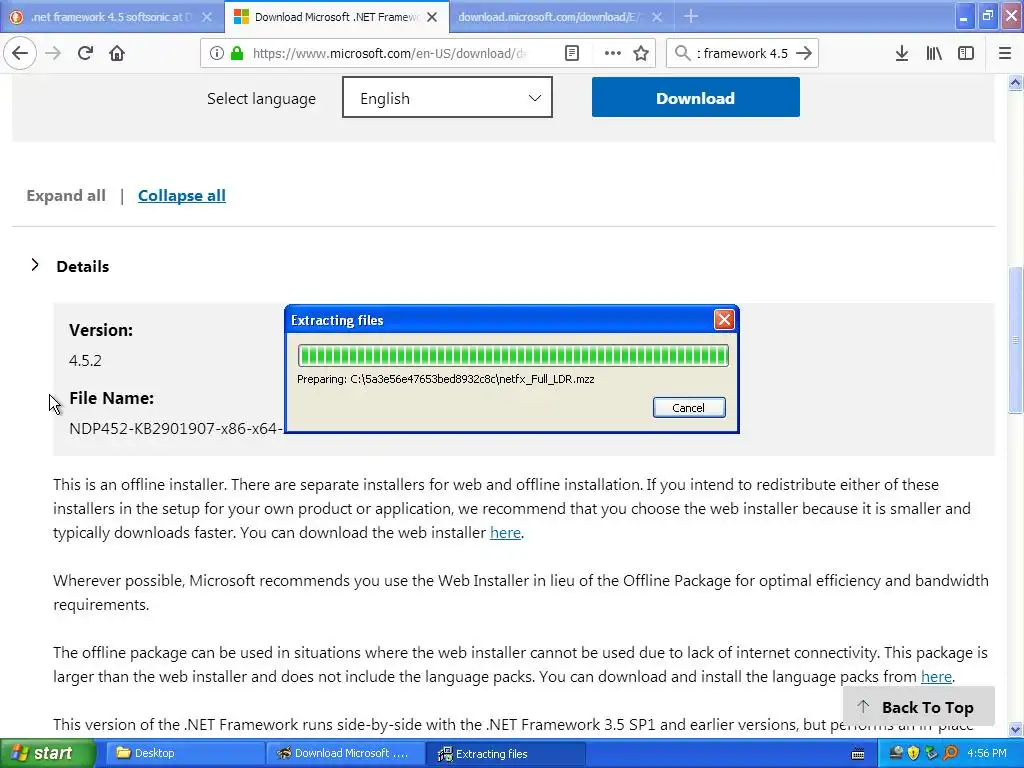Open the library bookshelf icon
Image resolution: width=1024 pixels, height=768 pixels.
coord(934,53)
